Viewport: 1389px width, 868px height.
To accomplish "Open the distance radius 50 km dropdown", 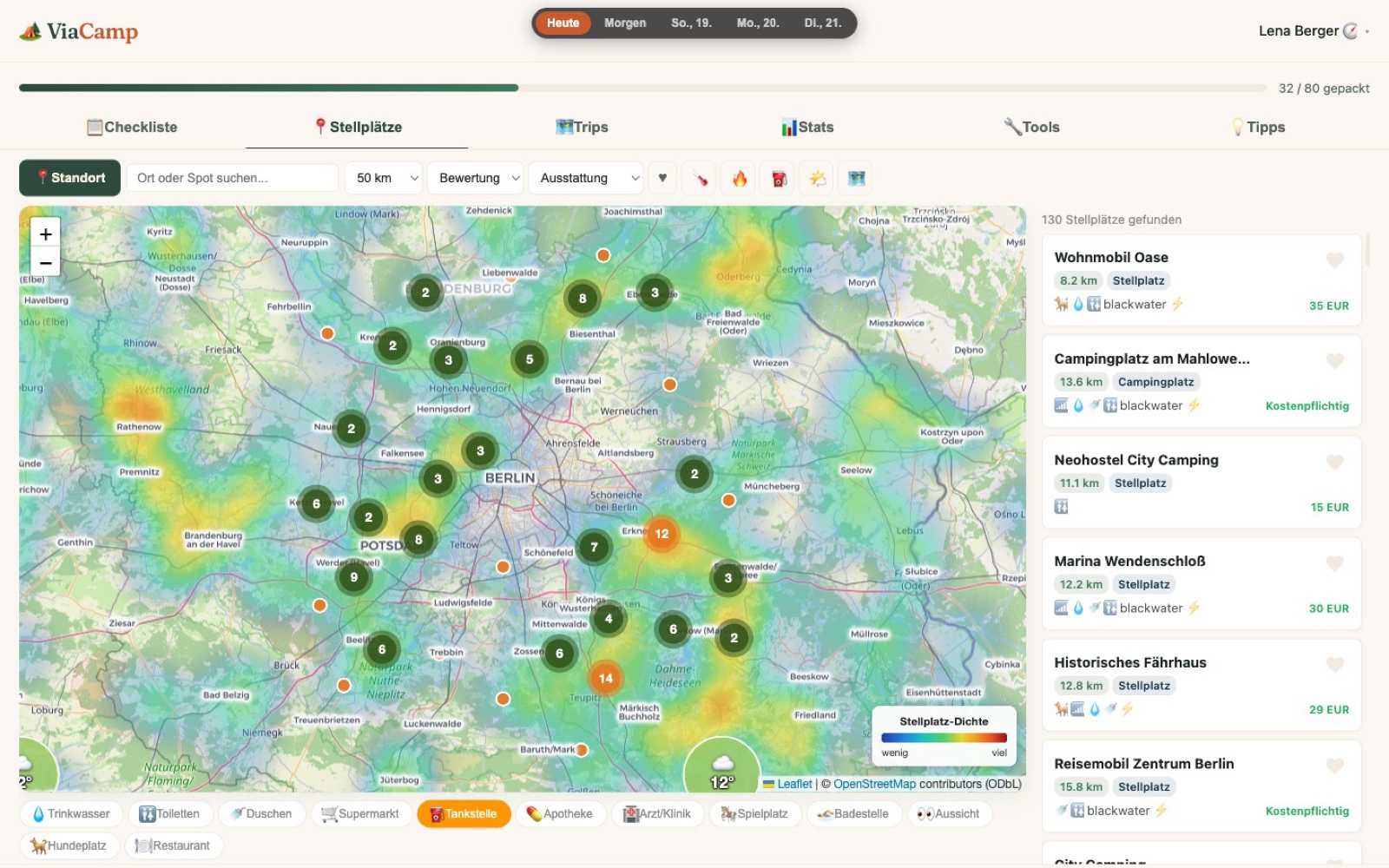I will [383, 178].
